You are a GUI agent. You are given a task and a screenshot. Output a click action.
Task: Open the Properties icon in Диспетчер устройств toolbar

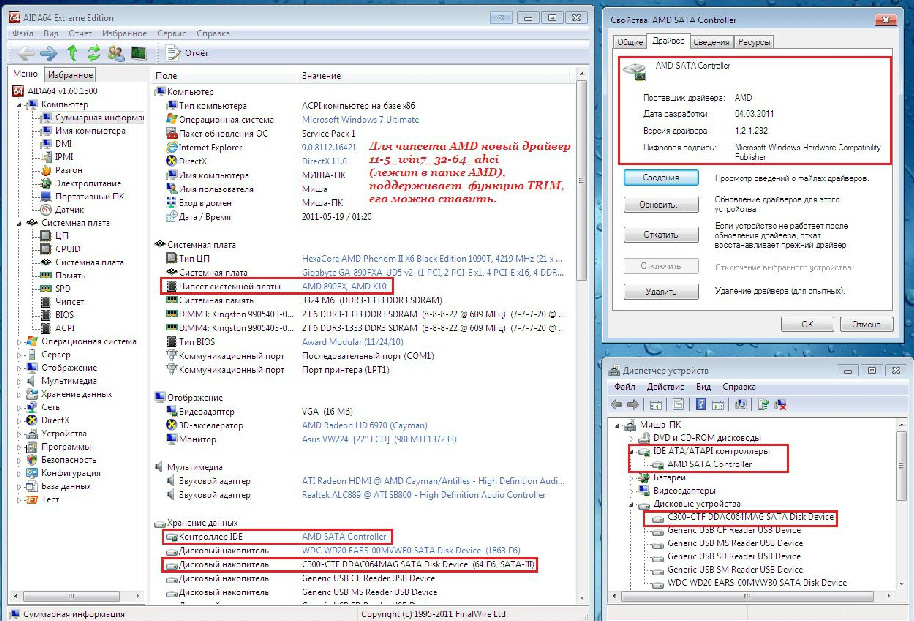pos(678,404)
